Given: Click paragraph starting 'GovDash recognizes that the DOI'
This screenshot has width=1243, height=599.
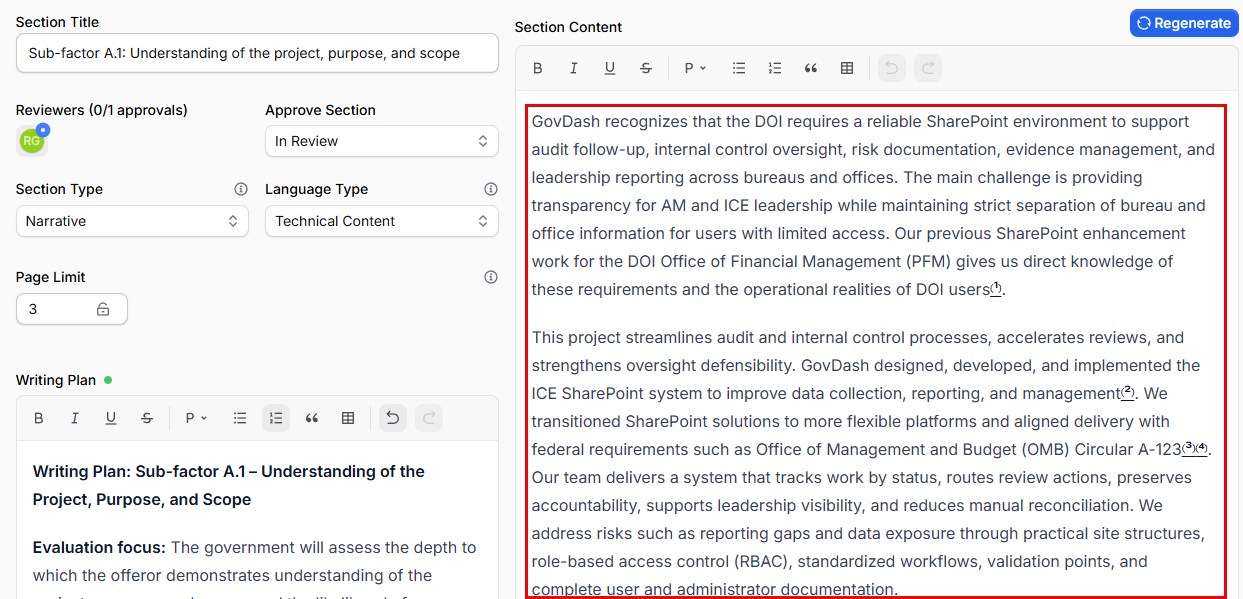Looking at the screenshot, I should pos(873,205).
